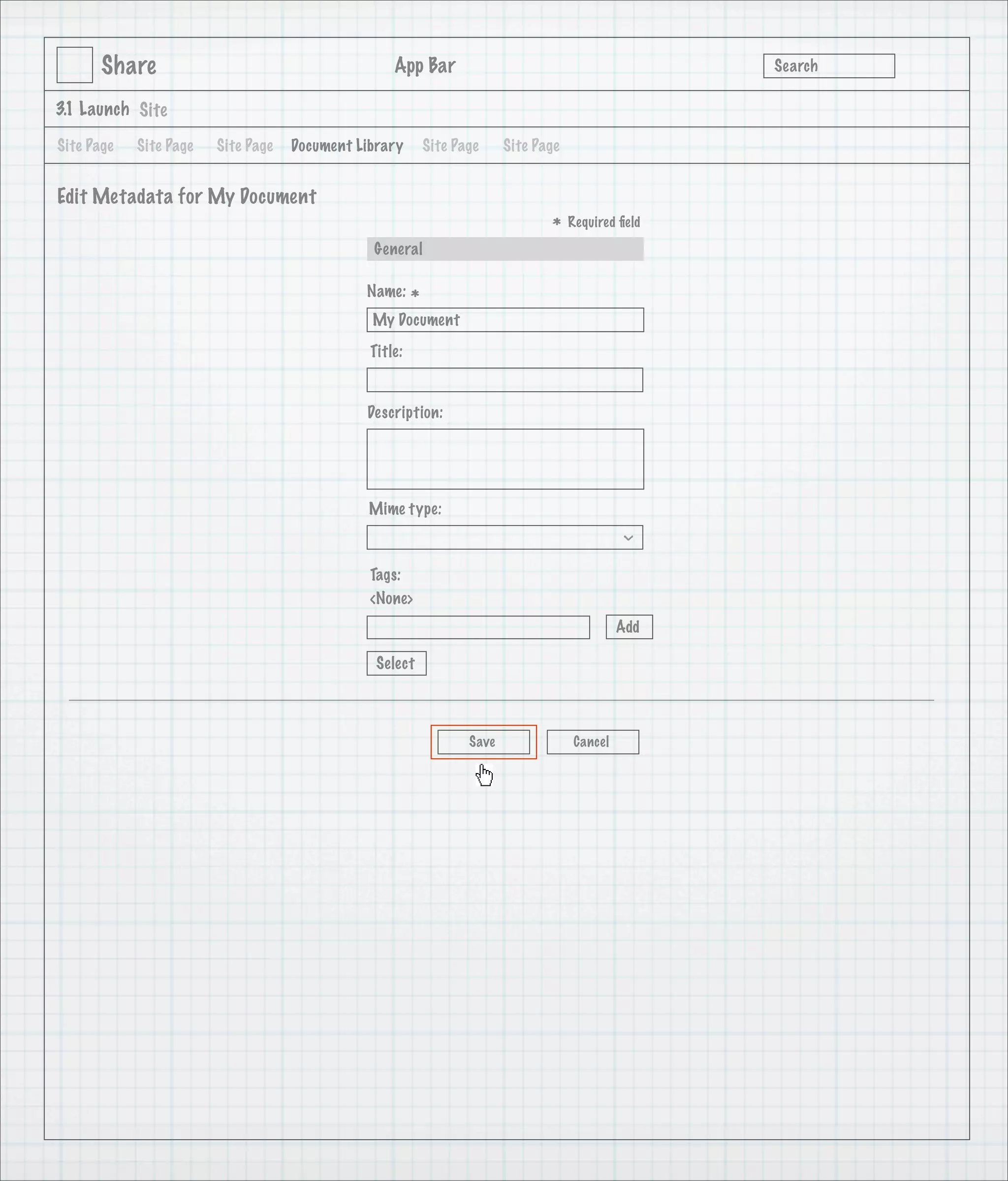Switch to the Document Library tab
Screen dimensions: 1008x1181
tap(346, 146)
